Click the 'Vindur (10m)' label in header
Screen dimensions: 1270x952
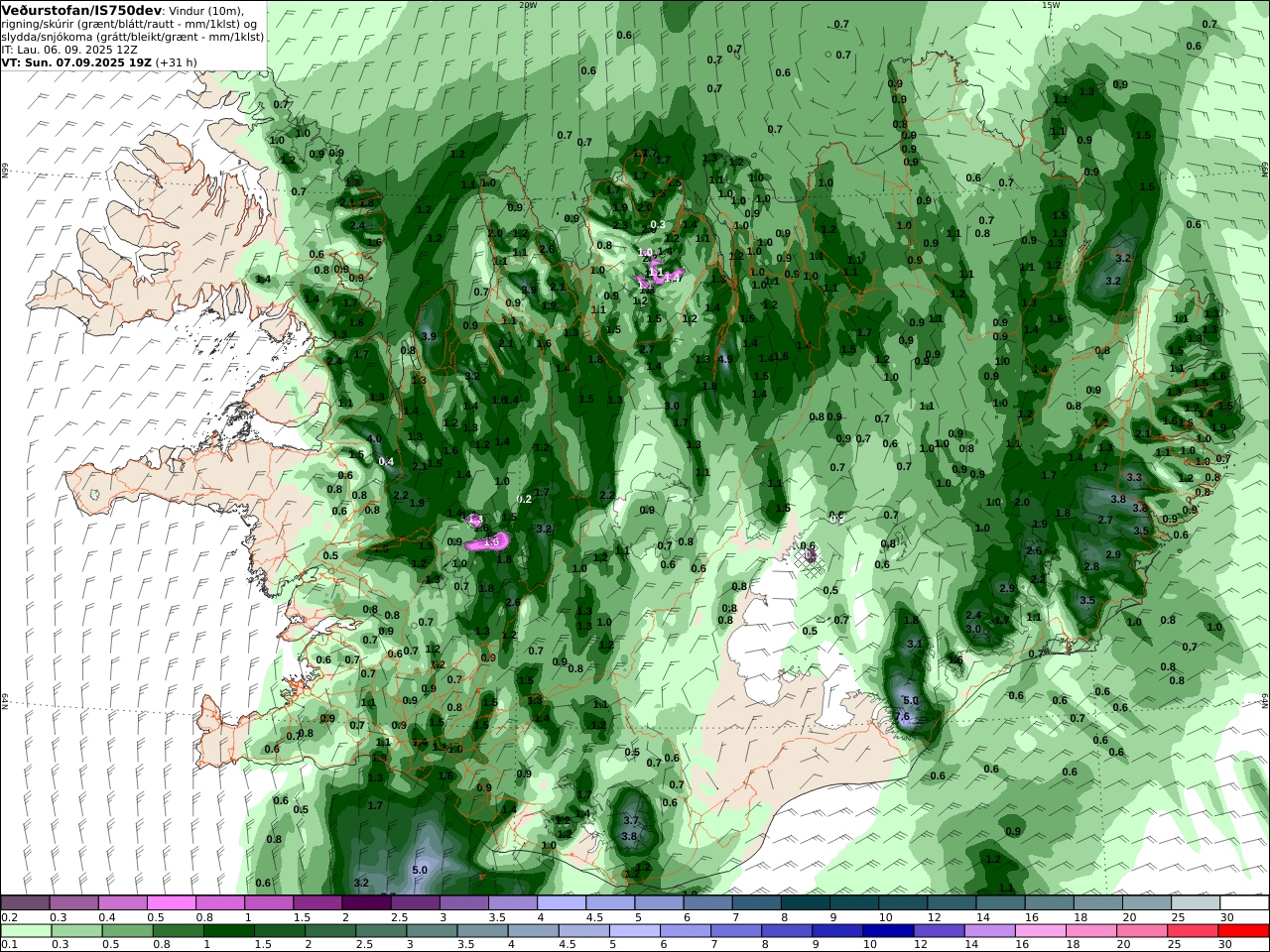(205, 11)
